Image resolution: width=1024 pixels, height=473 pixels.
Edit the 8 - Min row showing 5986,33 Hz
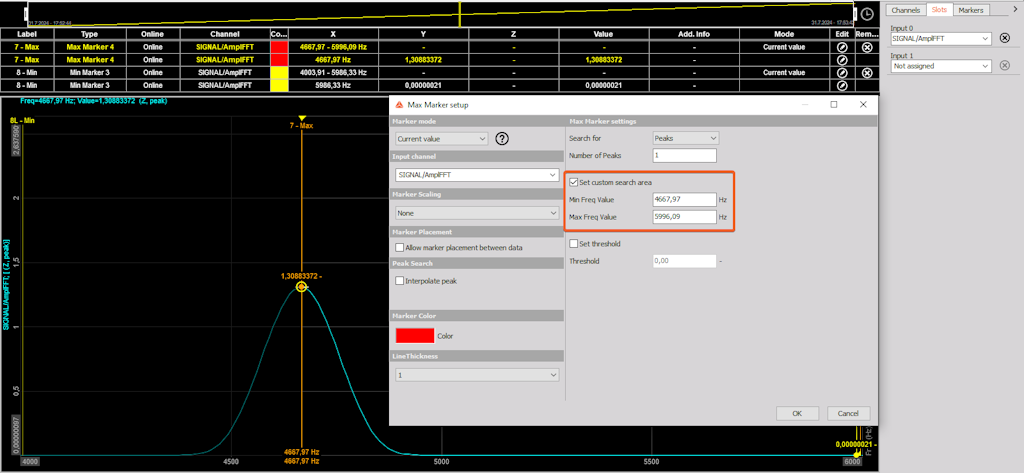[842, 85]
